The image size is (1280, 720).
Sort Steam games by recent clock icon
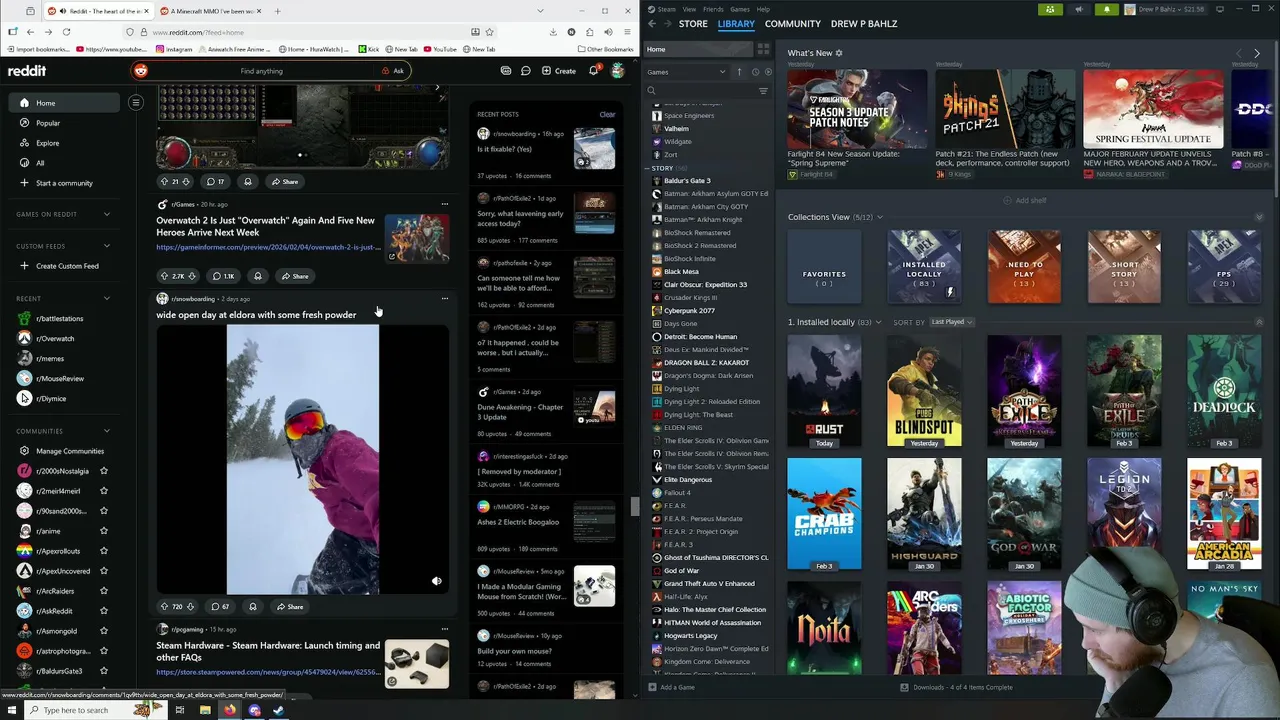(755, 72)
